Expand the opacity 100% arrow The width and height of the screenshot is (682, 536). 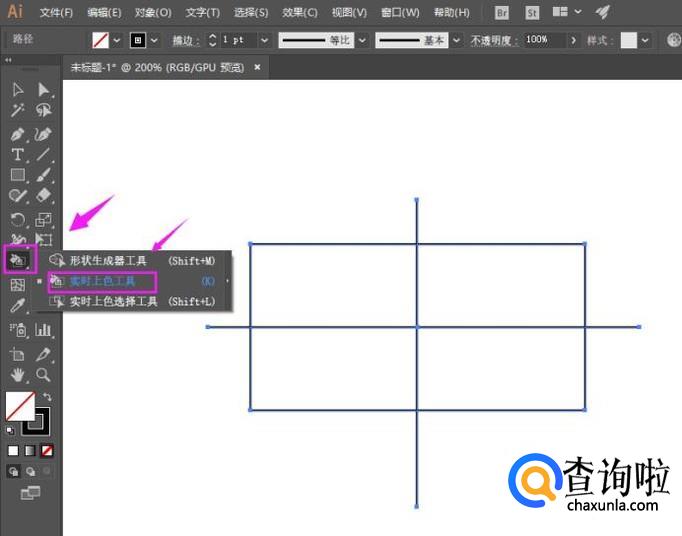coord(573,40)
